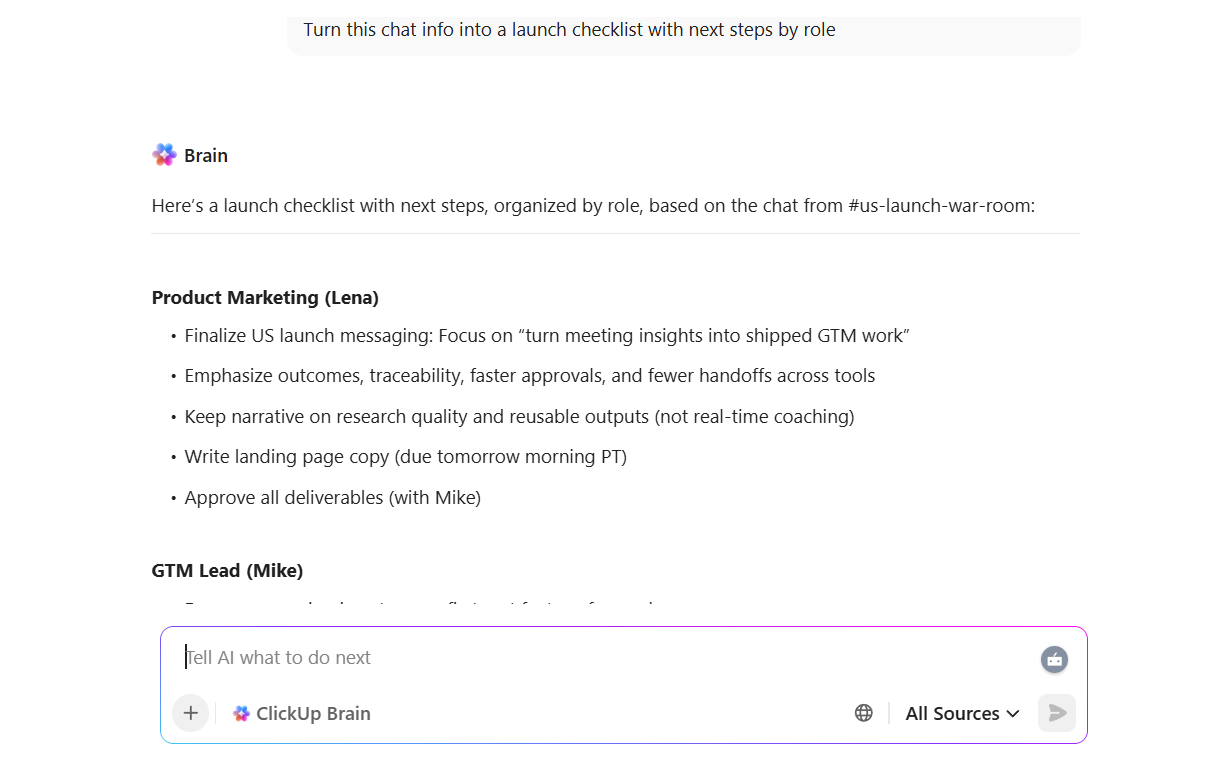The image size is (1225, 763).
Task: Select the 'Product Marketing (Lena)' heading
Action: point(265,297)
